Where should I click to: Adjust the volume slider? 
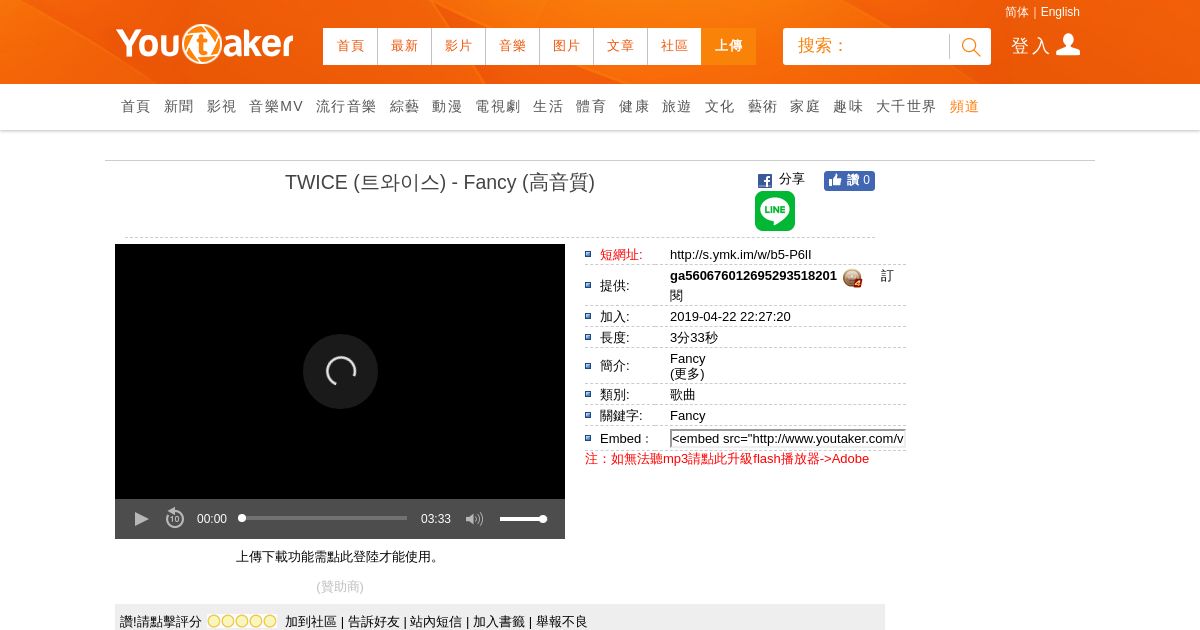point(523,519)
